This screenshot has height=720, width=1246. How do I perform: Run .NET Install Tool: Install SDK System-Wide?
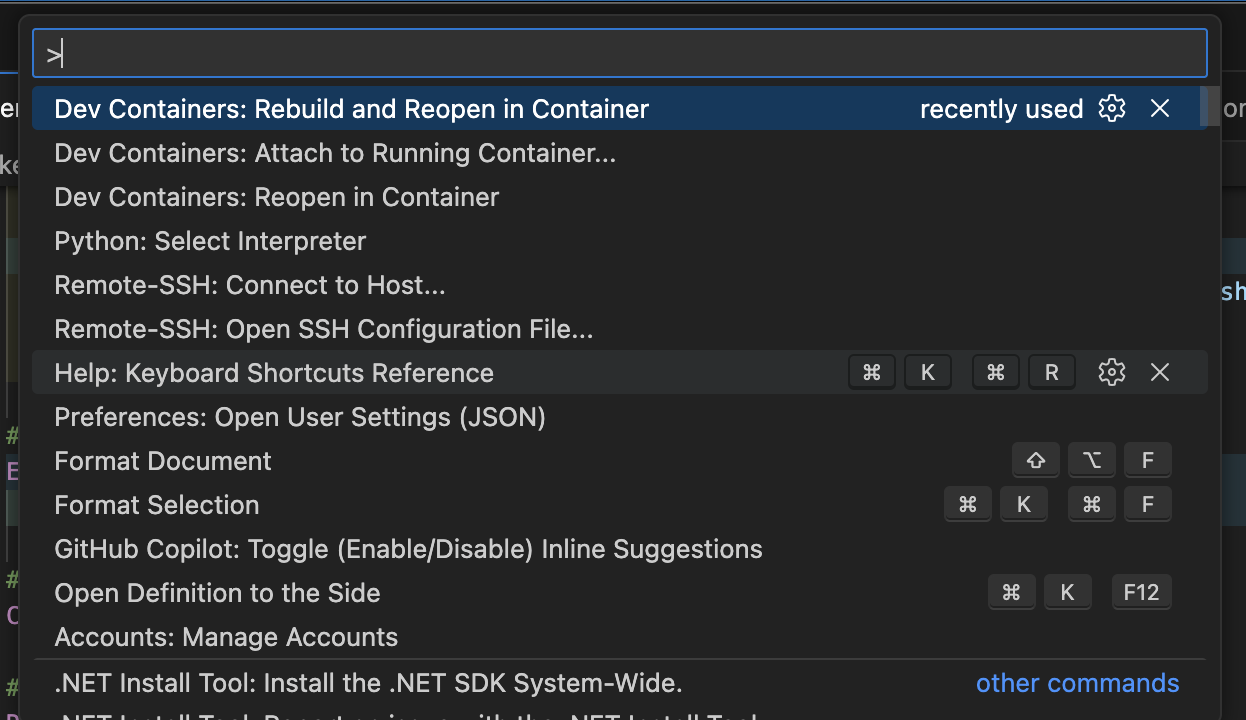[x=368, y=684]
